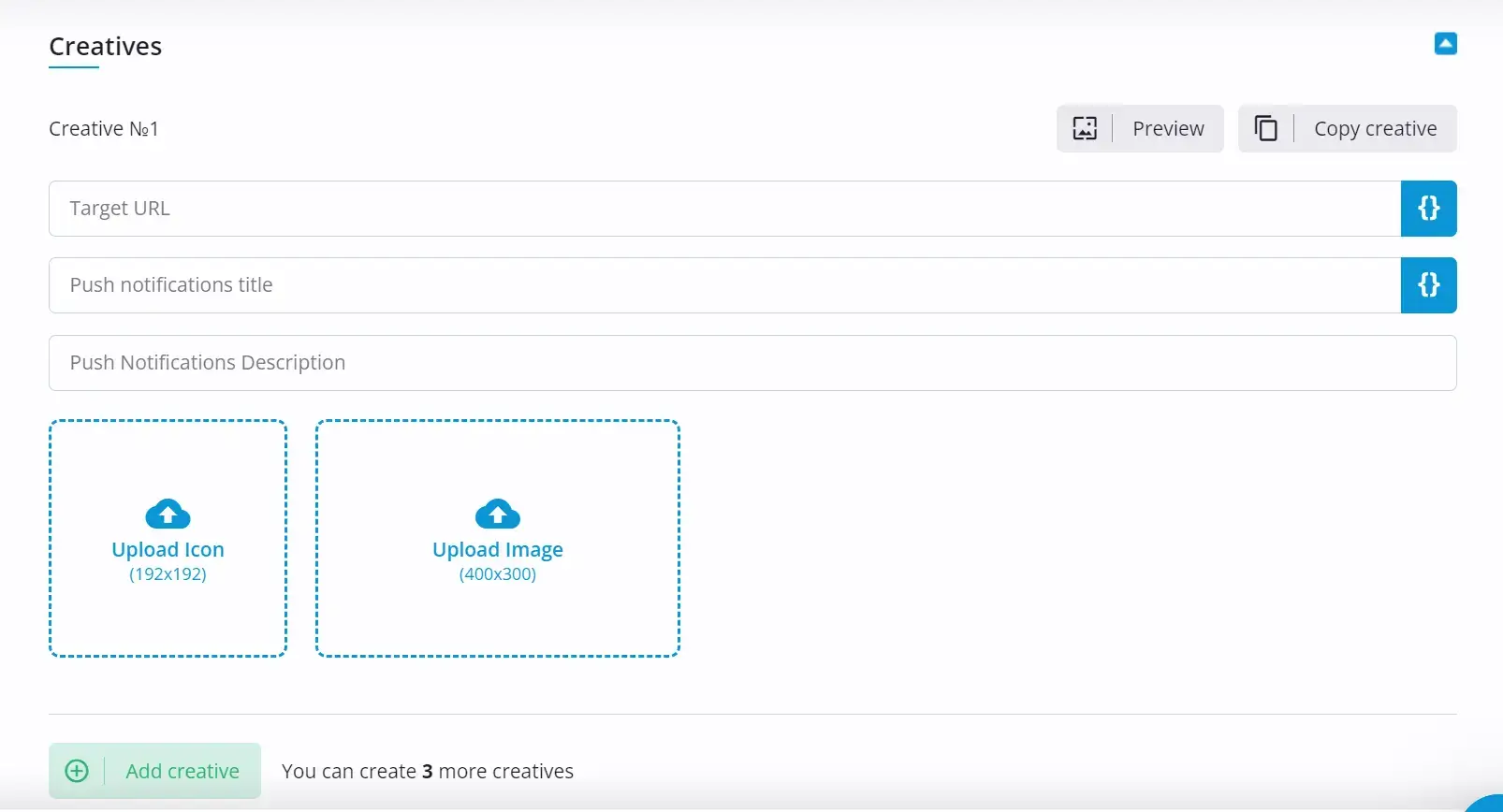The image size is (1503, 812).
Task: Click the plus circle icon in Add creative
Action: [77, 771]
